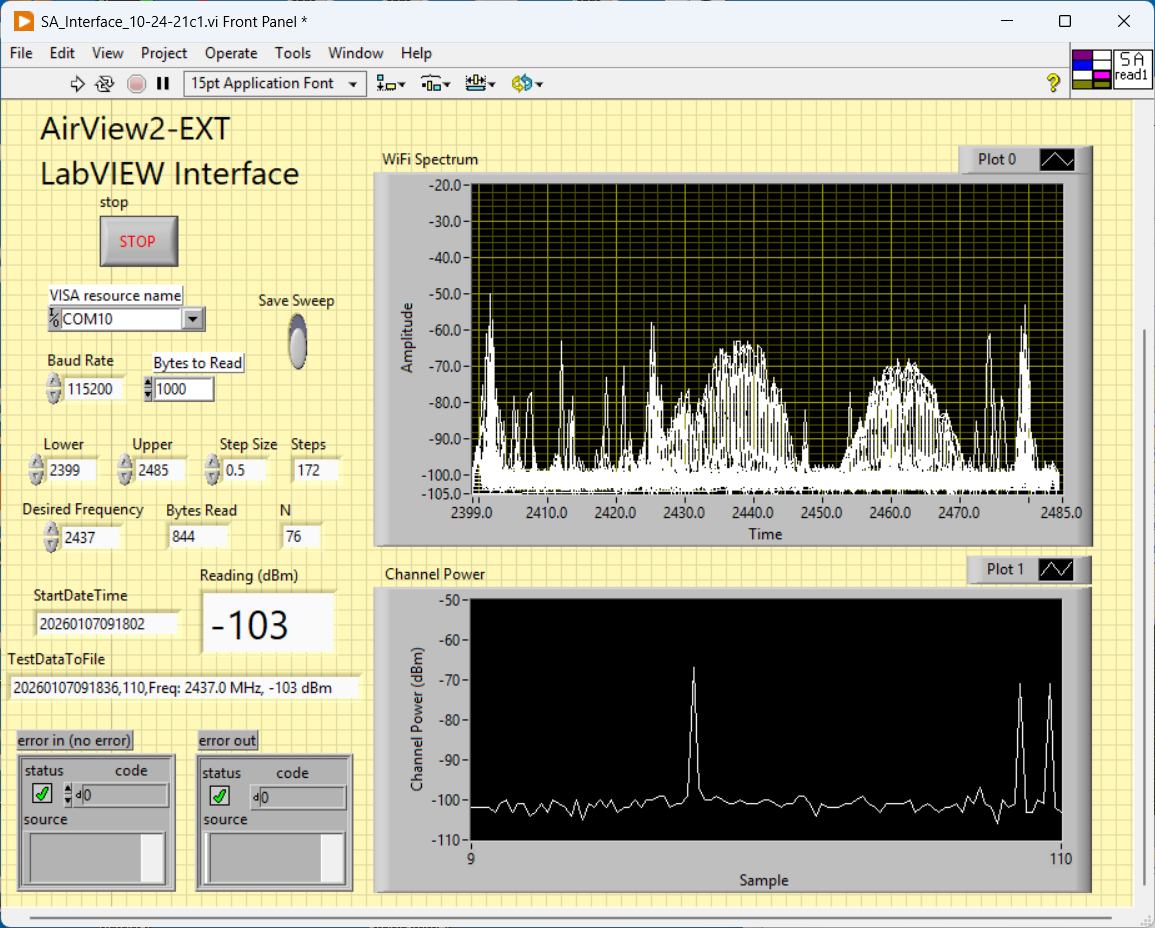Open the Distribute Objects tool
The width and height of the screenshot is (1155, 928).
(x=435, y=84)
